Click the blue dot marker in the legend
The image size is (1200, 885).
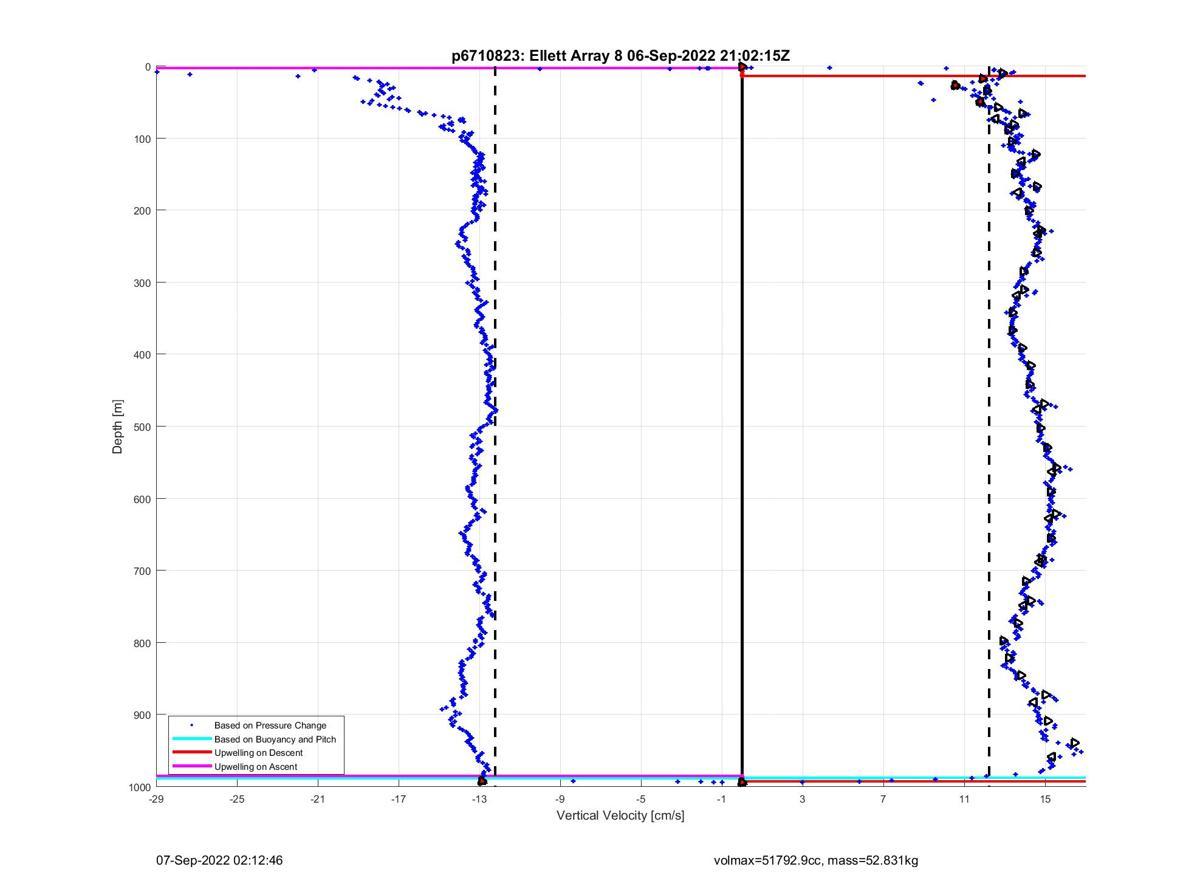[192, 725]
